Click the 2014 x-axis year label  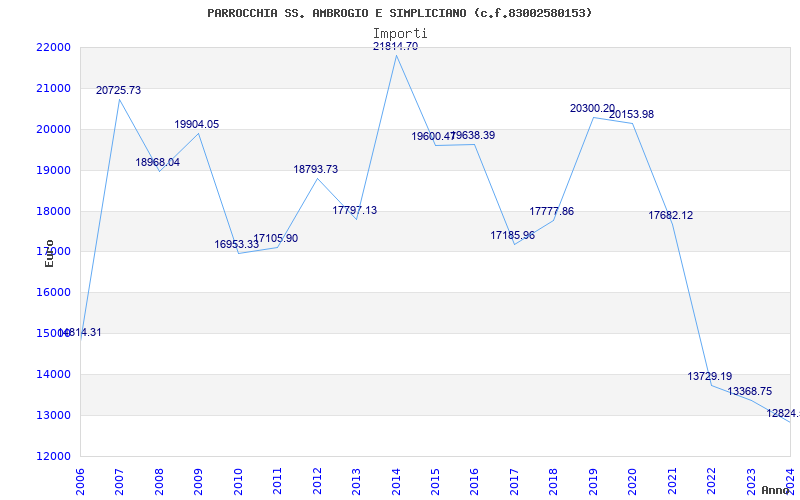(x=396, y=481)
